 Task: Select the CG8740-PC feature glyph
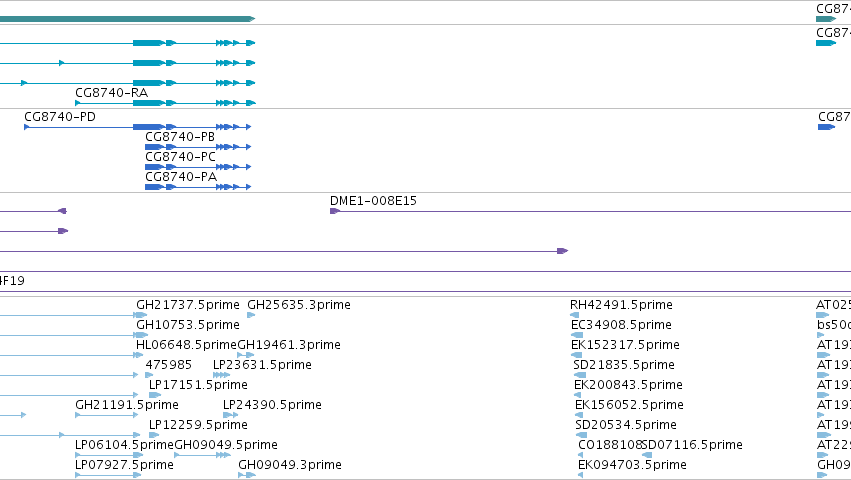[x=198, y=167]
